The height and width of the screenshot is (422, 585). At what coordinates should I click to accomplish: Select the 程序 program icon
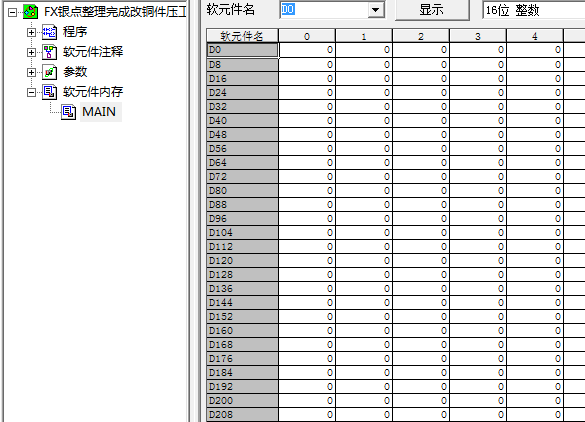49,32
